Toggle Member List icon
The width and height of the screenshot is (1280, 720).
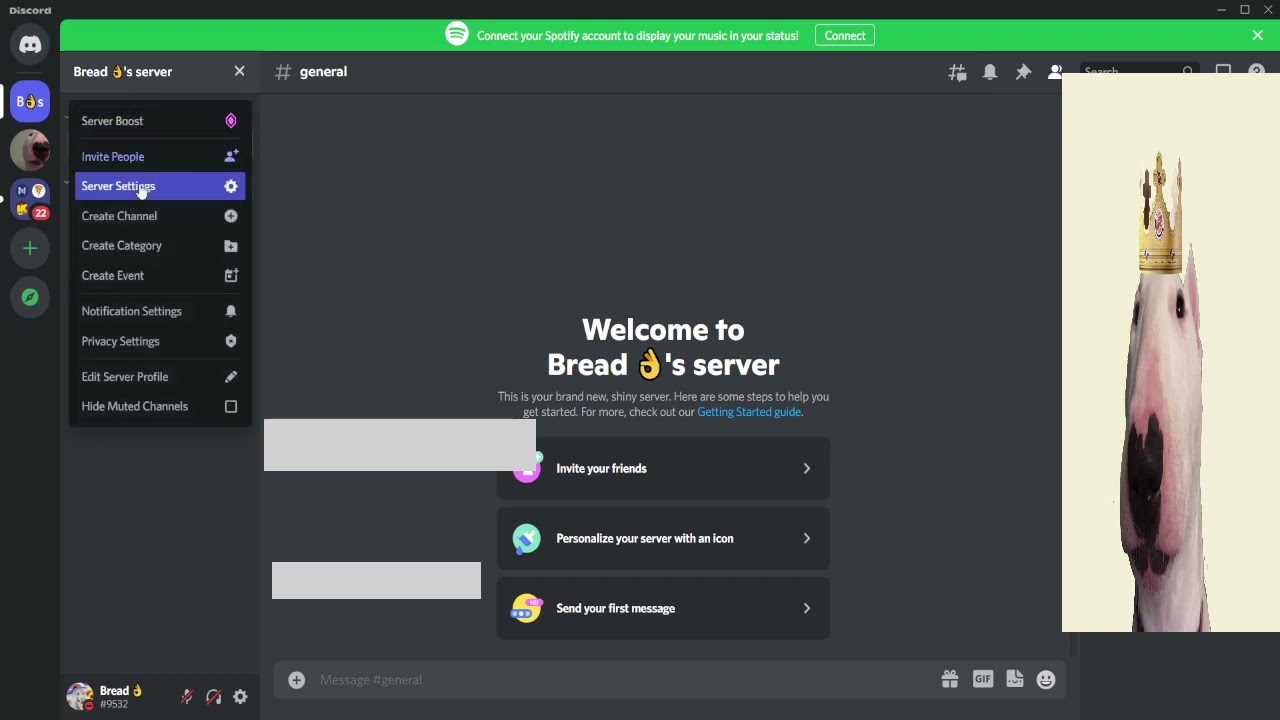pyautogui.click(x=1055, y=72)
